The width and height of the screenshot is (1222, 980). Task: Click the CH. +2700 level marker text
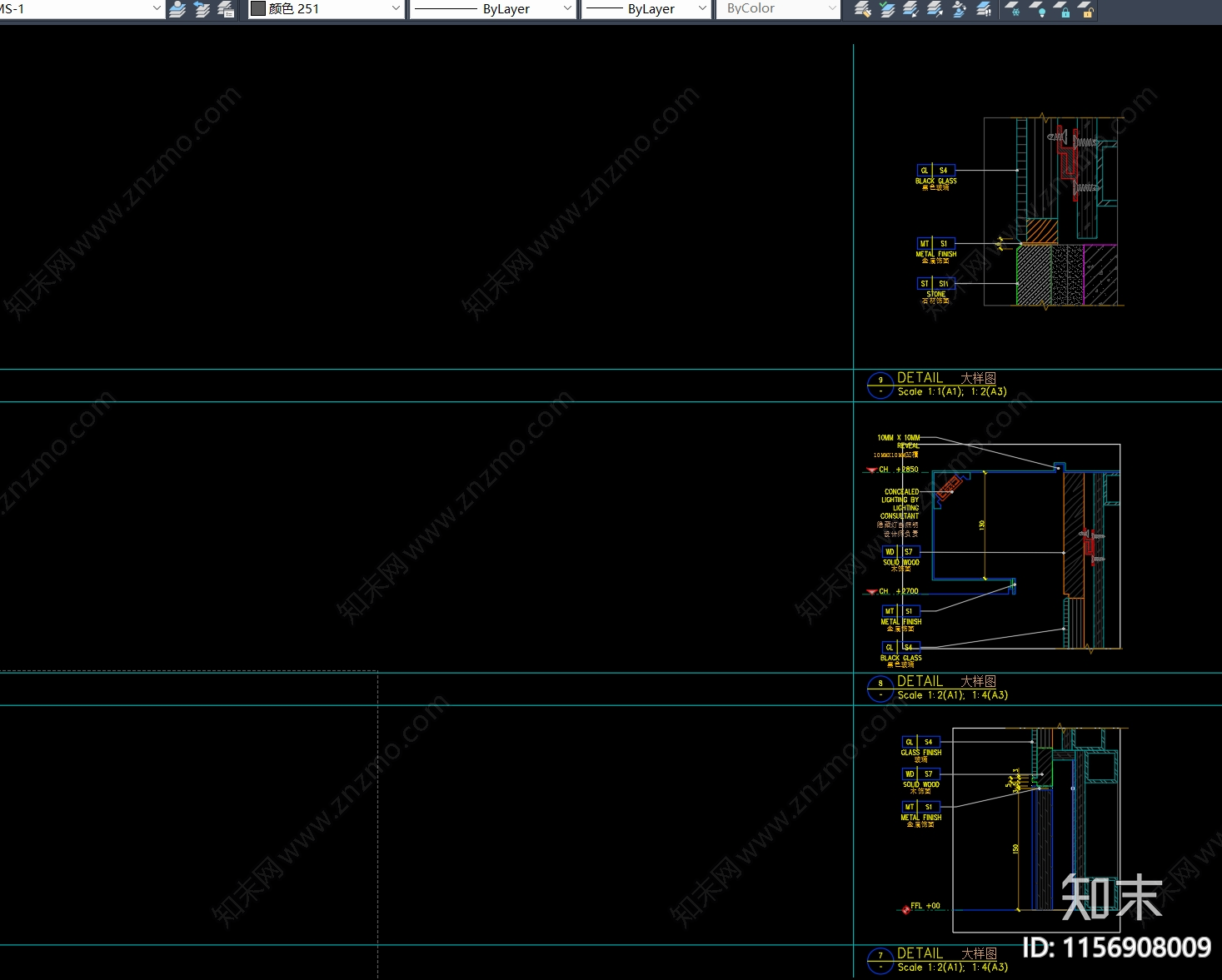[x=898, y=591]
